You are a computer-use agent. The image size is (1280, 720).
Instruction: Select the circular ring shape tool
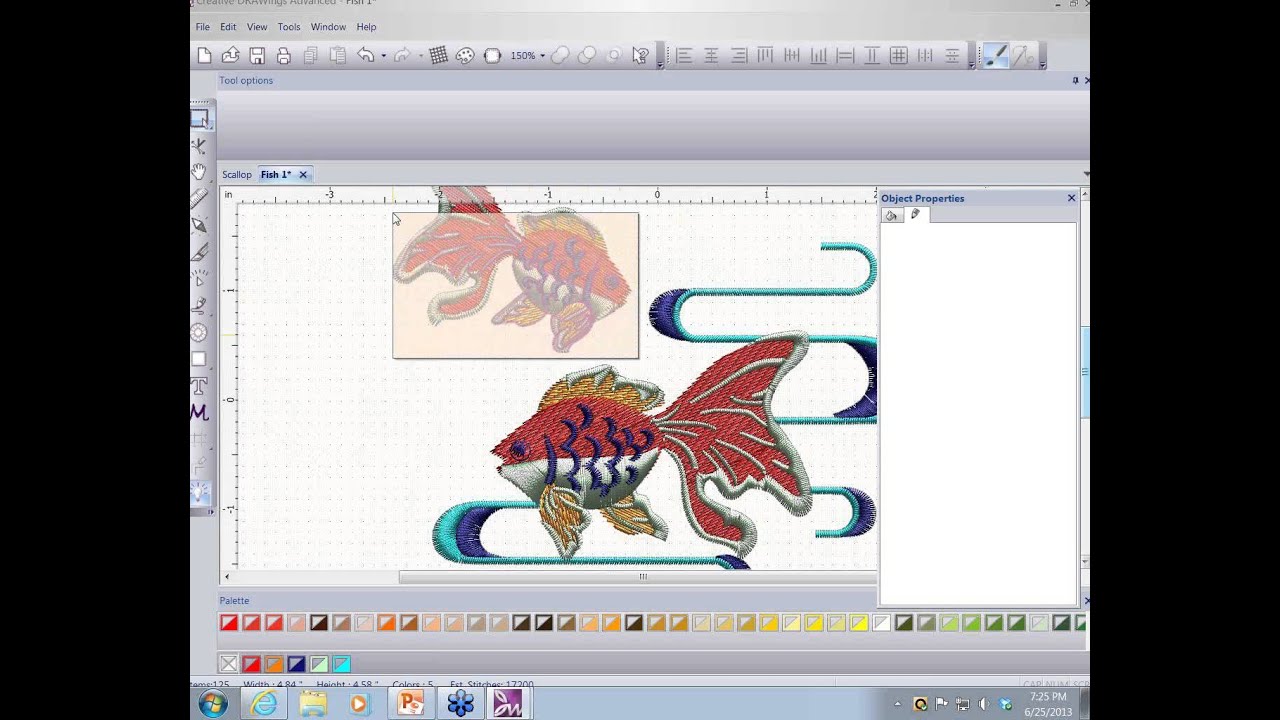coord(199,333)
